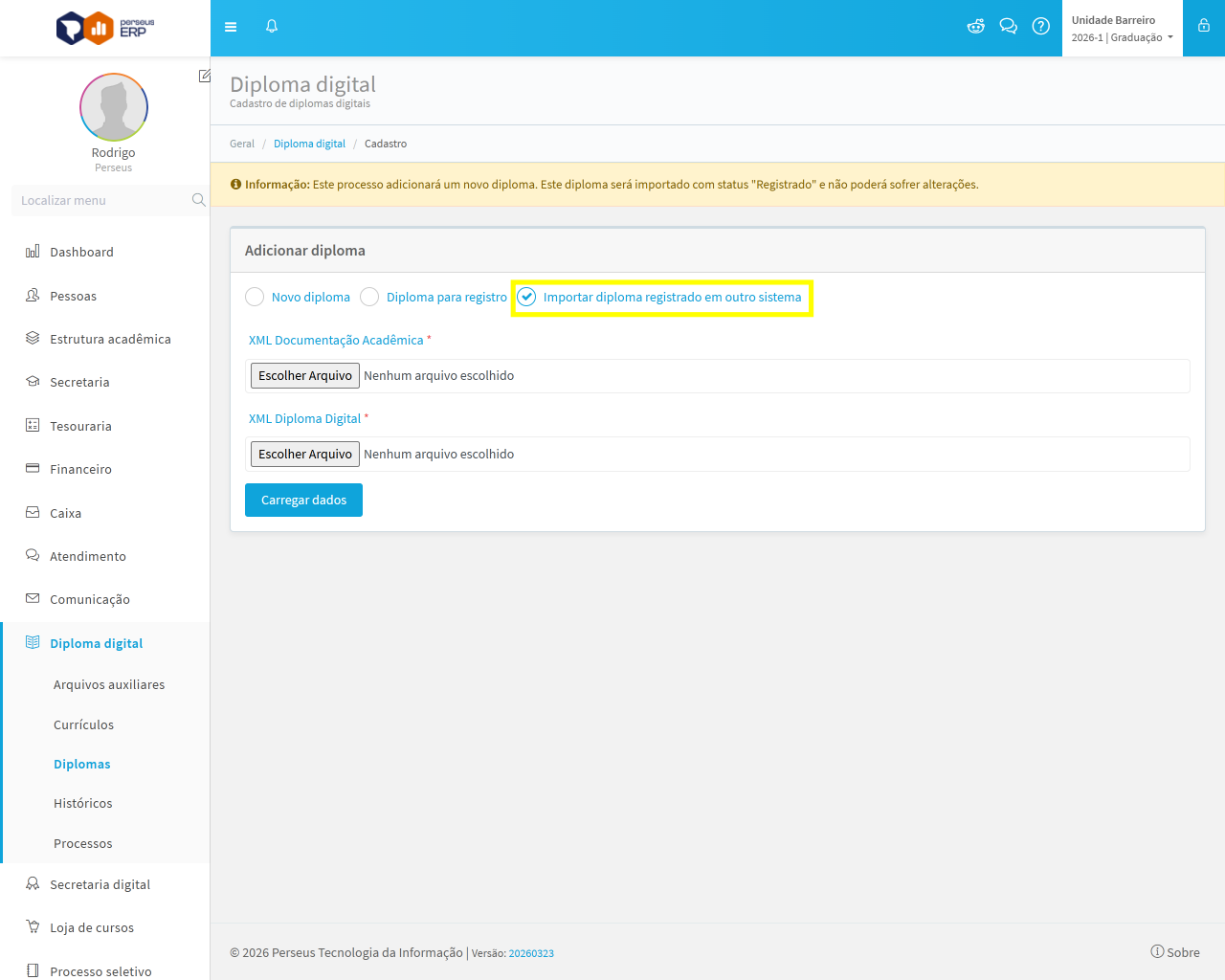1225x980 pixels.
Task: Toggle the hamburger menu icon
Action: (x=231, y=27)
